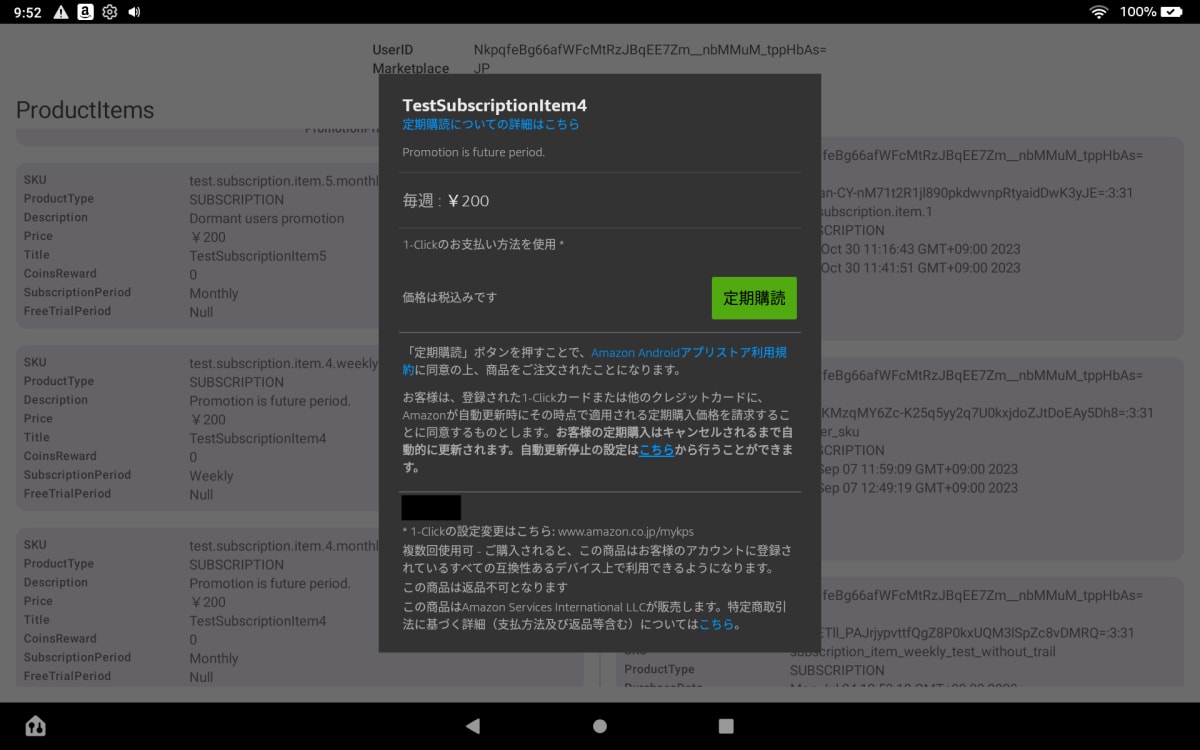Screen dimensions: 1200x750
Task: Tap the Wi-Fi signal icon
Action: pyautogui.click(x=1099, y=12)
